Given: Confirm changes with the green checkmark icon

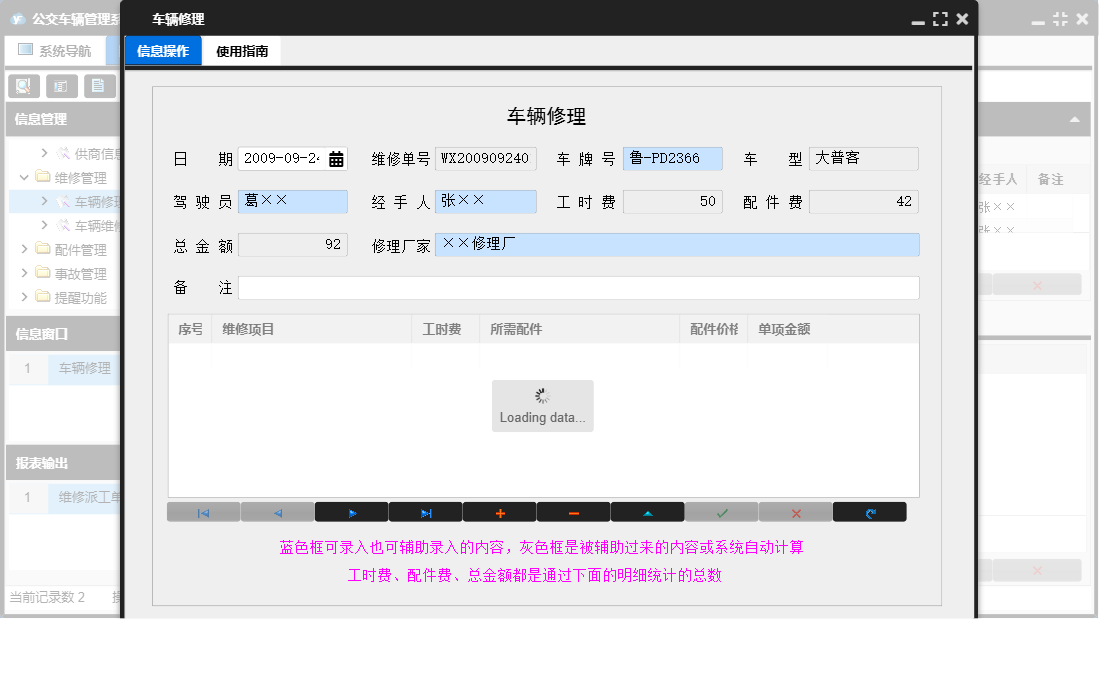Looking at the screenshot, I should pyautogui.click(x=720, y=511).
